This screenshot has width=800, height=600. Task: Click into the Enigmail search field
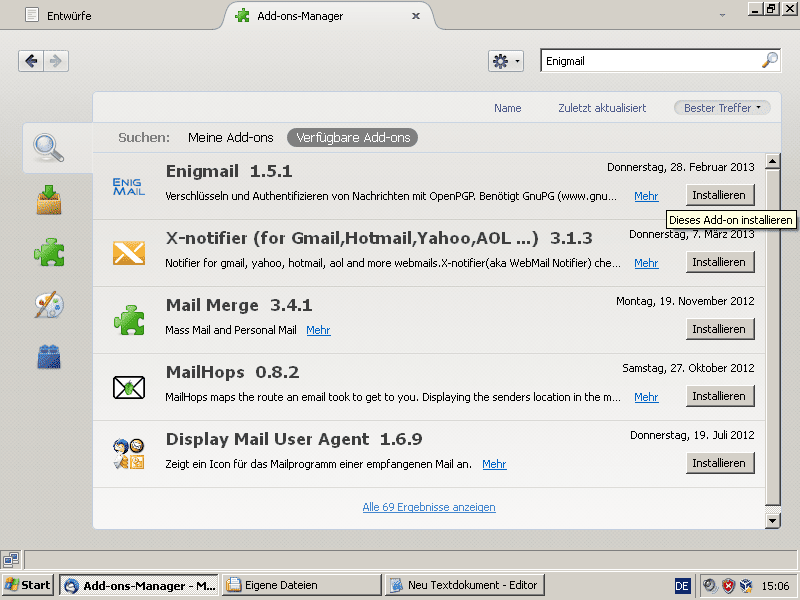pos(650,61)
